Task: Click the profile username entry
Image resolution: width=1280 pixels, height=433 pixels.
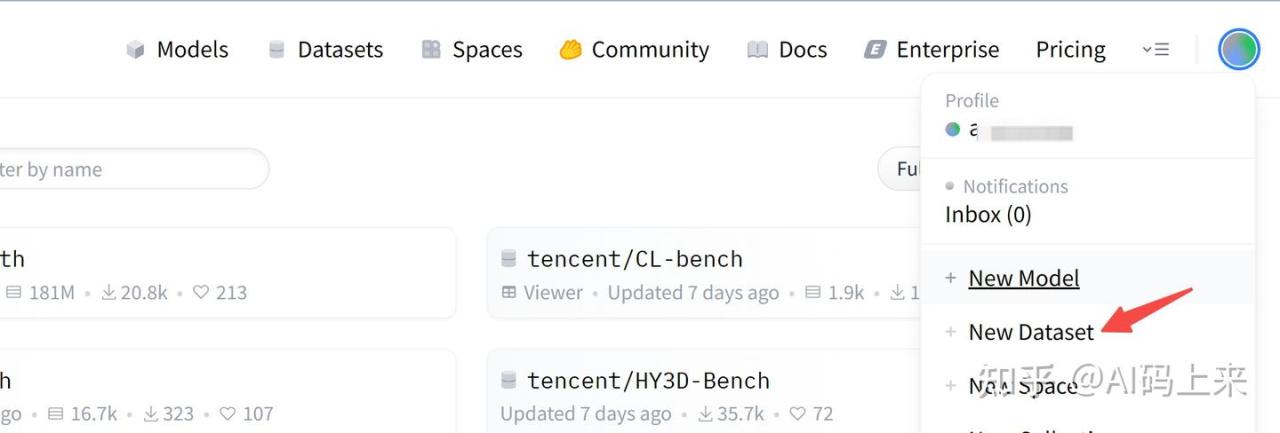Action: click(x=1010, y=131)
